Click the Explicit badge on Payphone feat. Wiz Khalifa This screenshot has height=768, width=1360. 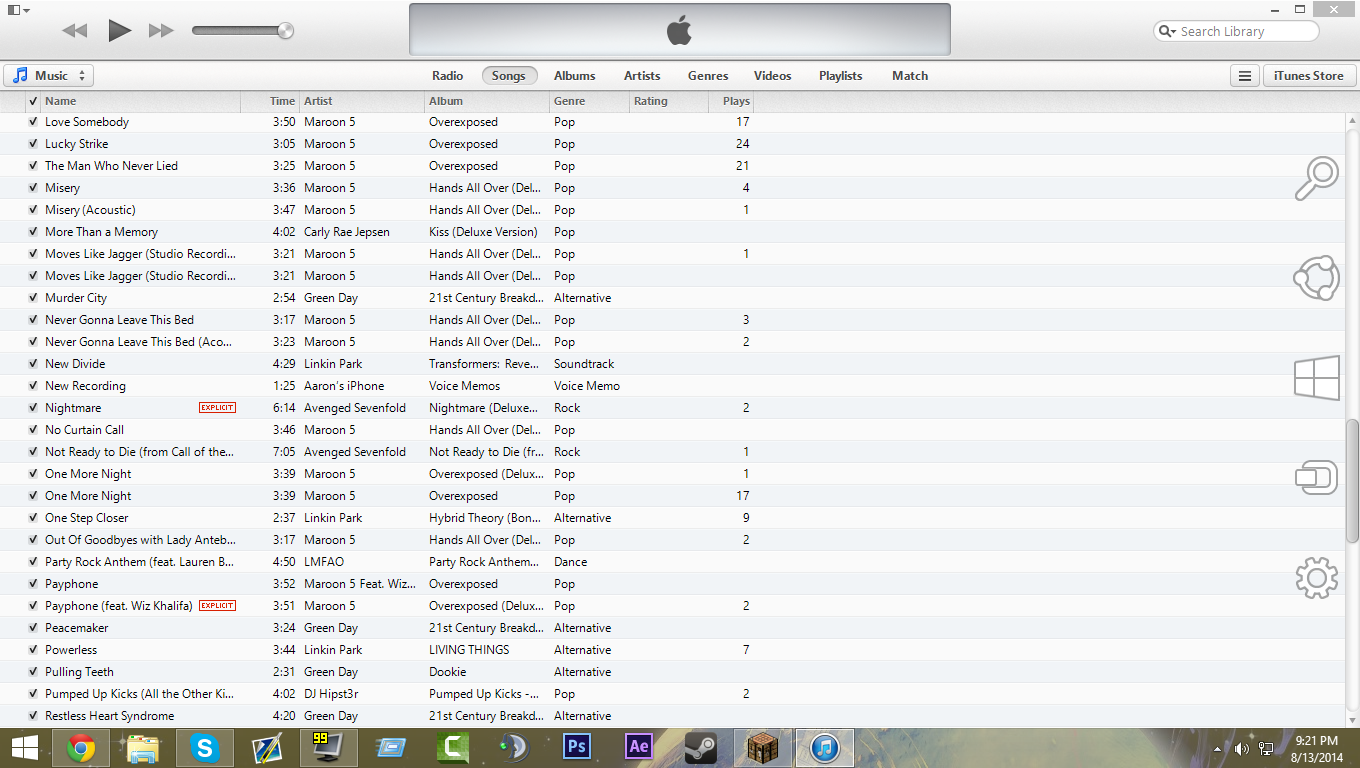tap(217, 606)
